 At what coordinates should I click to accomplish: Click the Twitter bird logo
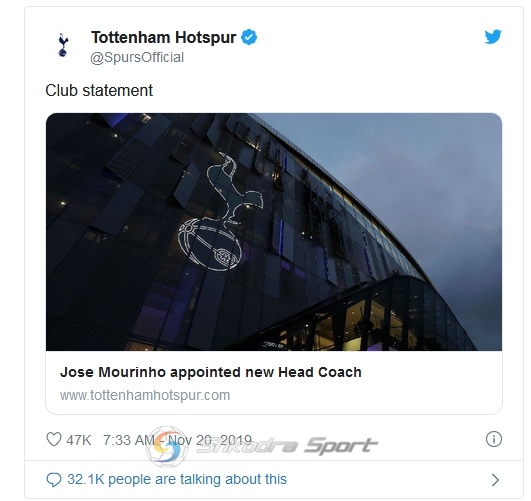pyautogui.click(x=493, y=37)
